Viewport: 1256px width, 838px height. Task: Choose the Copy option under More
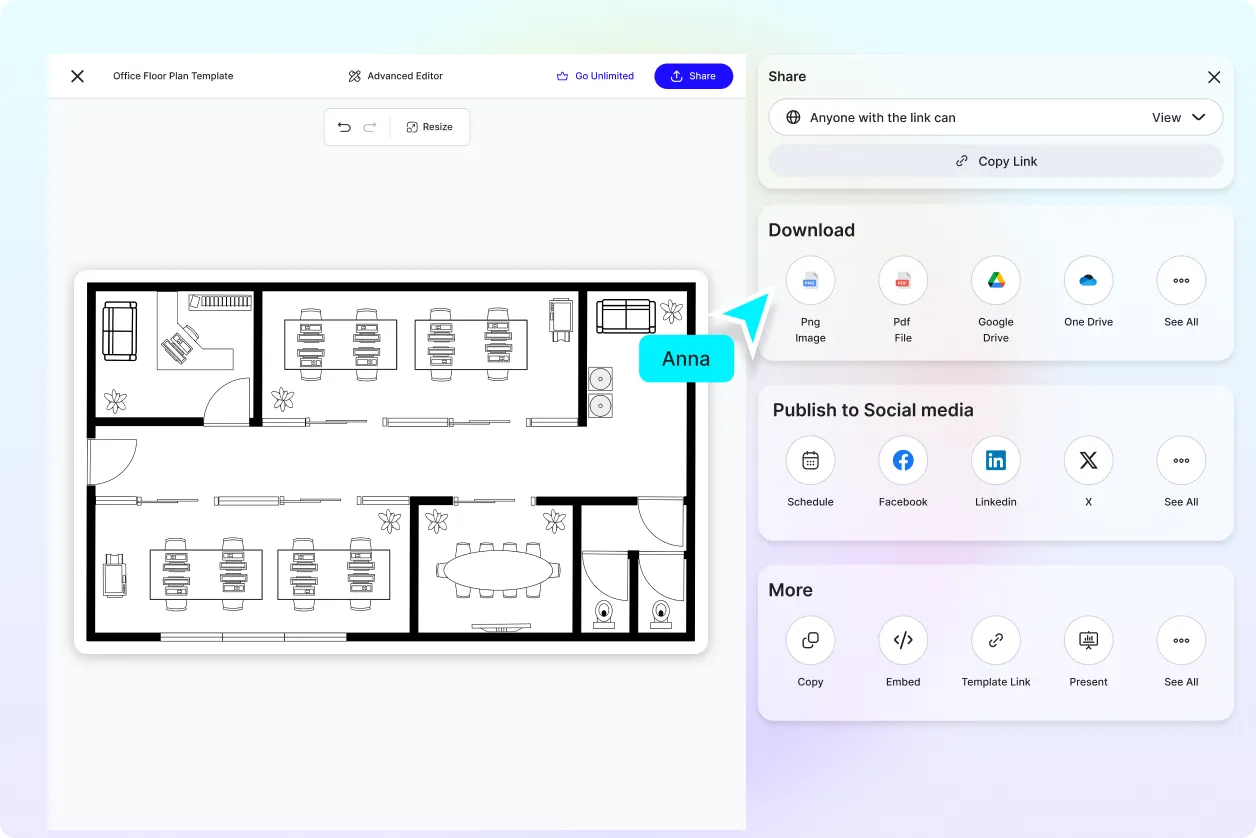click(x=810, y=641)
